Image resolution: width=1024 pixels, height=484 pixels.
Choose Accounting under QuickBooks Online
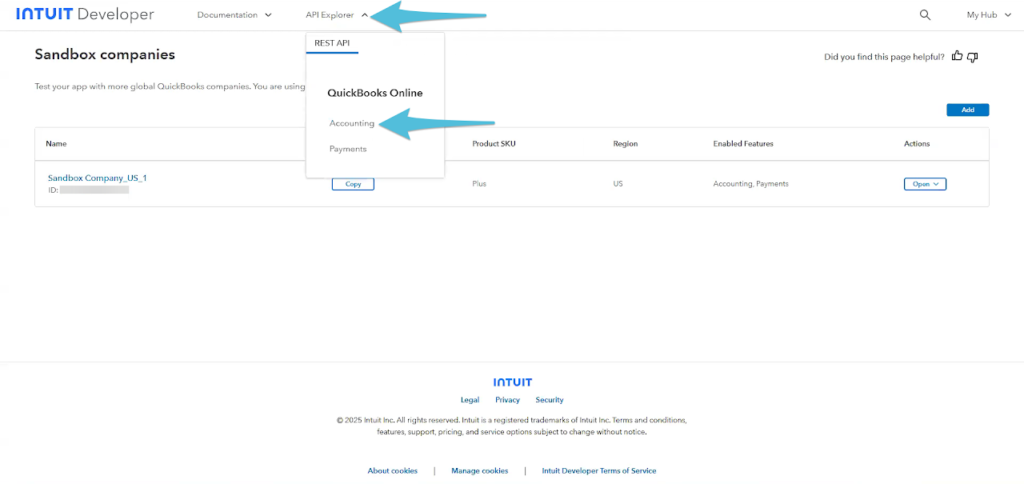[x=352, y=124]
